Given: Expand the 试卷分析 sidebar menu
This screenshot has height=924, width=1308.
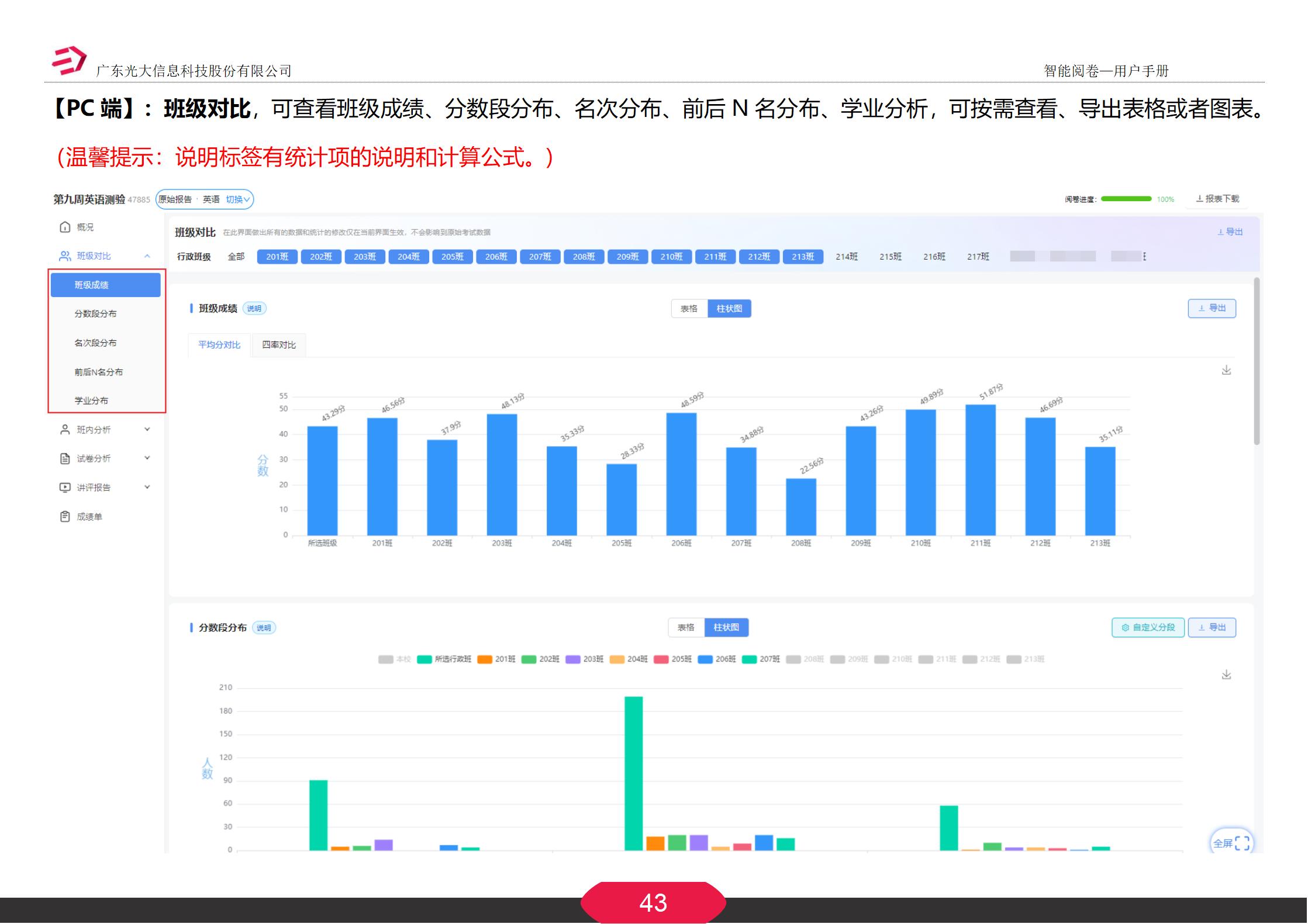Looking at the screenshot, I should click(x=148, y=458).
